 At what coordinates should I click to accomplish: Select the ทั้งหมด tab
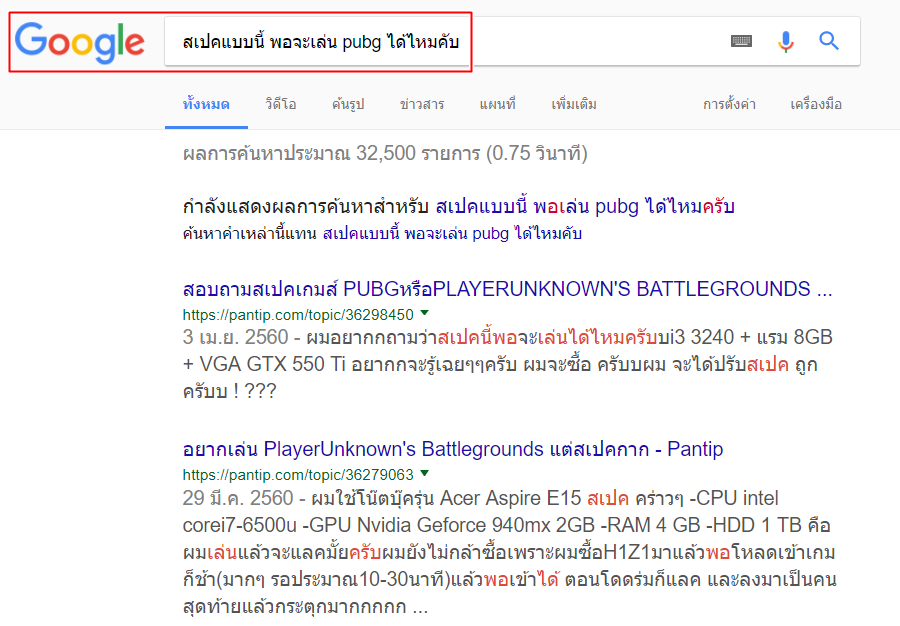(206, 104)
